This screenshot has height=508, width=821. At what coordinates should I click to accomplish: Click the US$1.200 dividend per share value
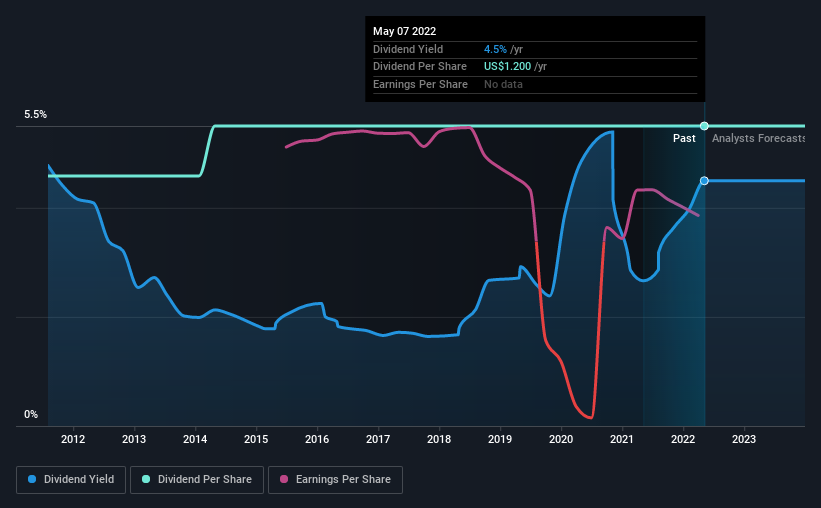coord(507,67)
